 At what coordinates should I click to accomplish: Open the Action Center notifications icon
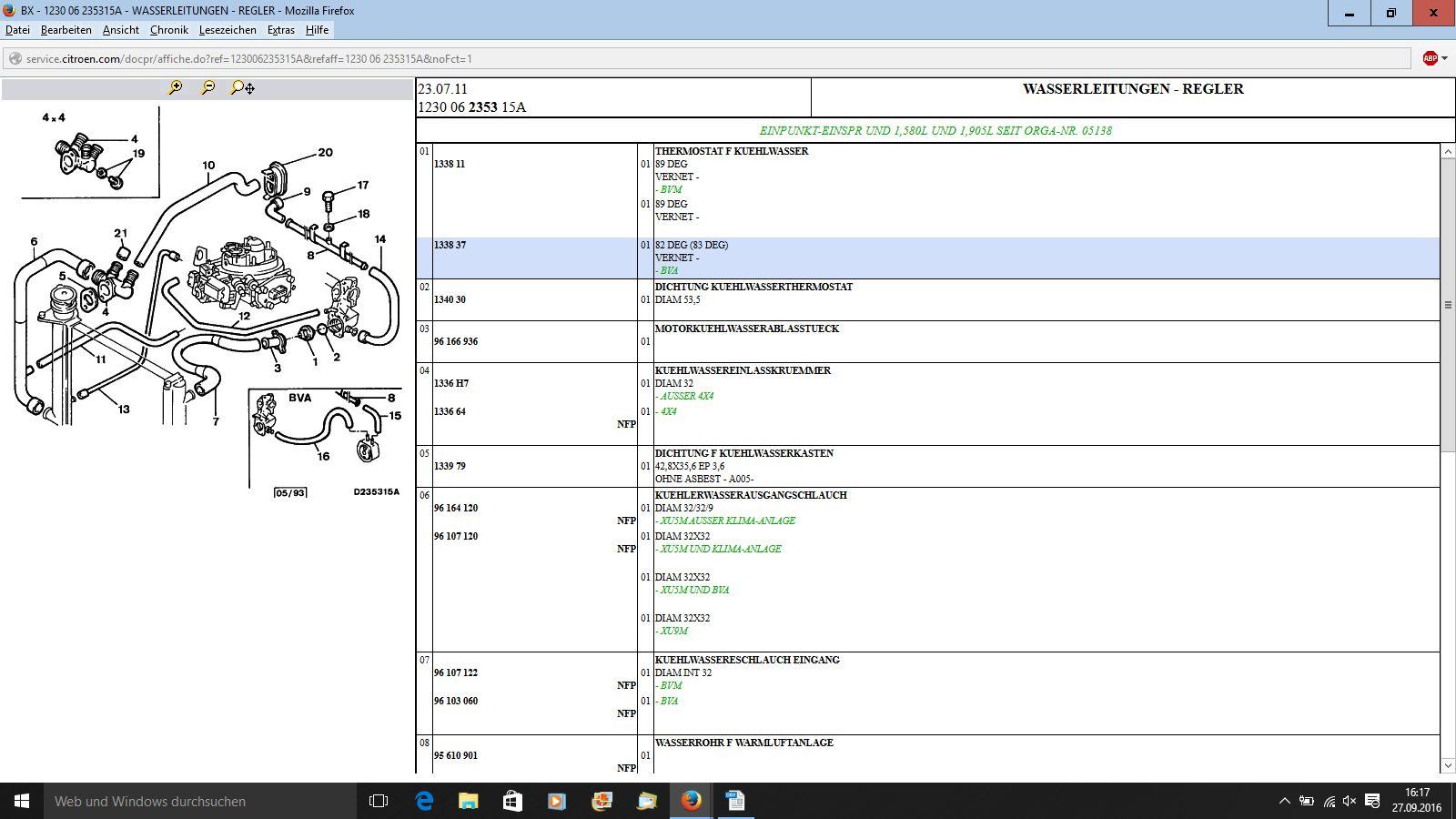(1372, 801)
